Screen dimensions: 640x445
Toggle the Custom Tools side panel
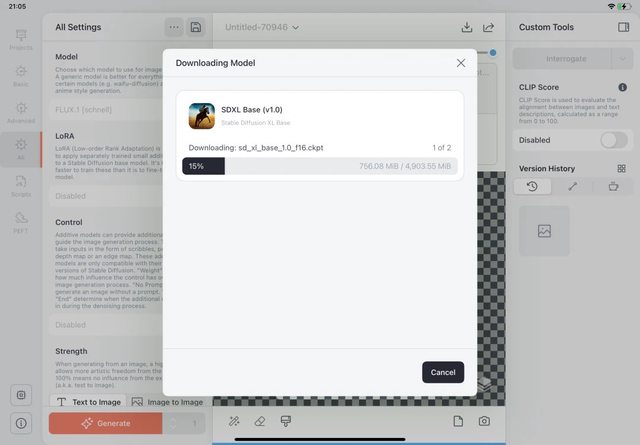pyautogui.click(x=624, y=27)
